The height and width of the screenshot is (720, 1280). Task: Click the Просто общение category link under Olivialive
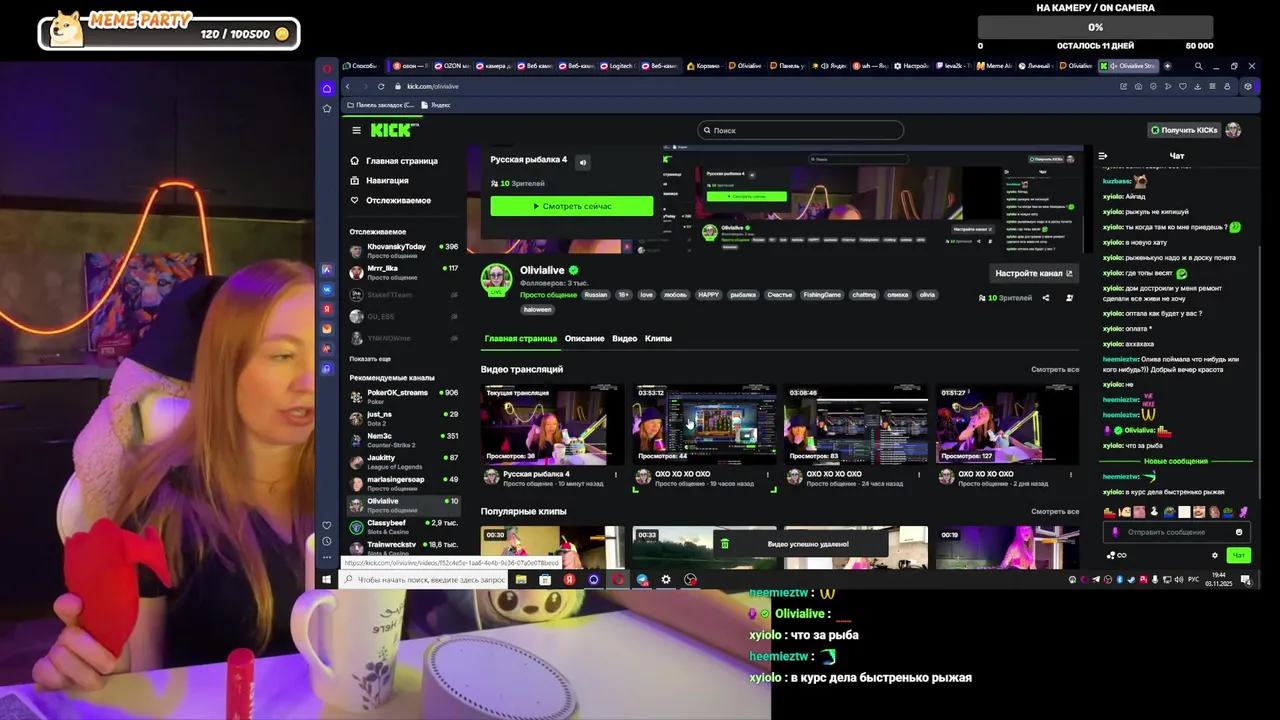pos(548,295)
